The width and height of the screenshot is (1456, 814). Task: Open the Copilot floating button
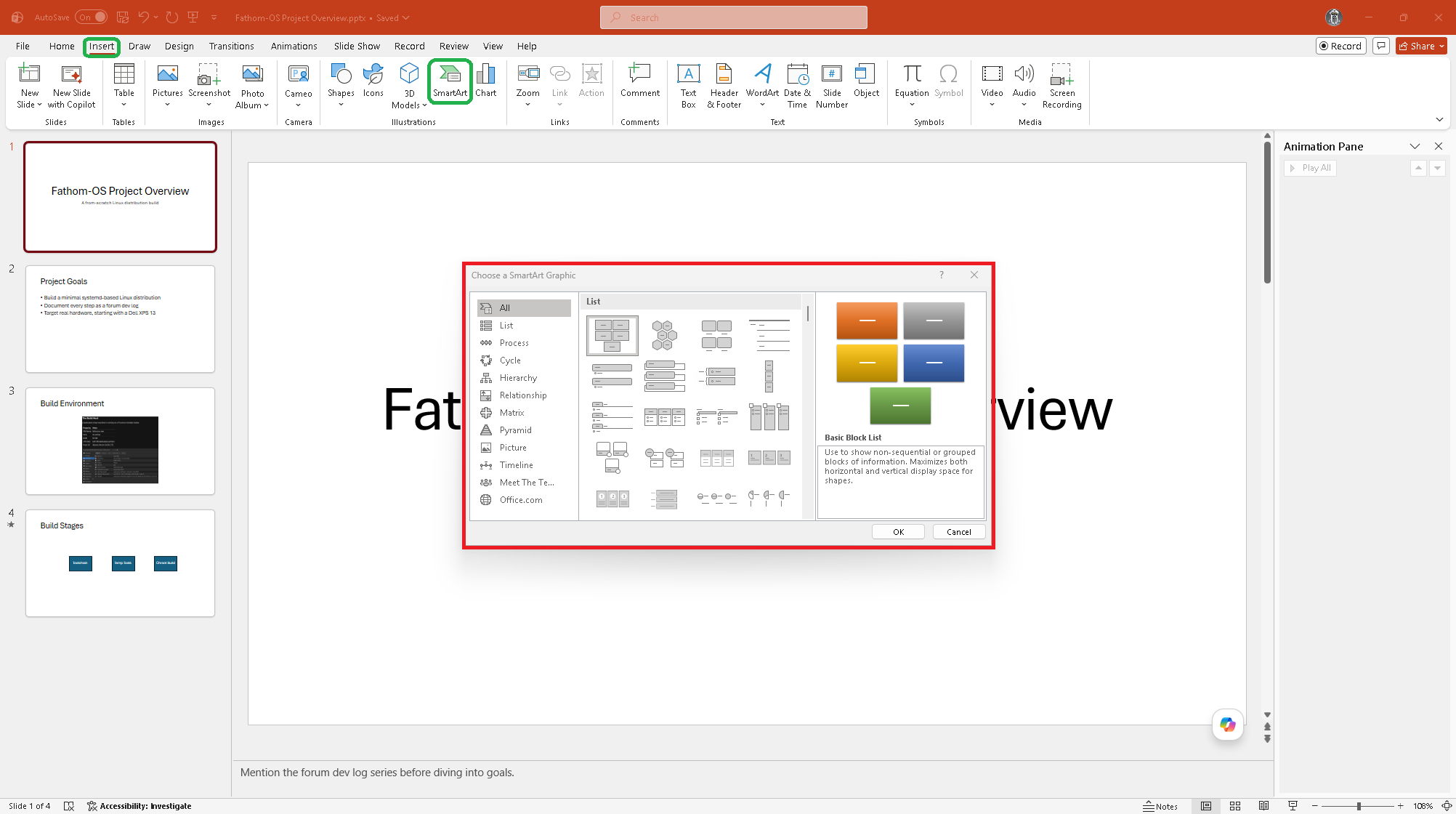(1228, 725)
